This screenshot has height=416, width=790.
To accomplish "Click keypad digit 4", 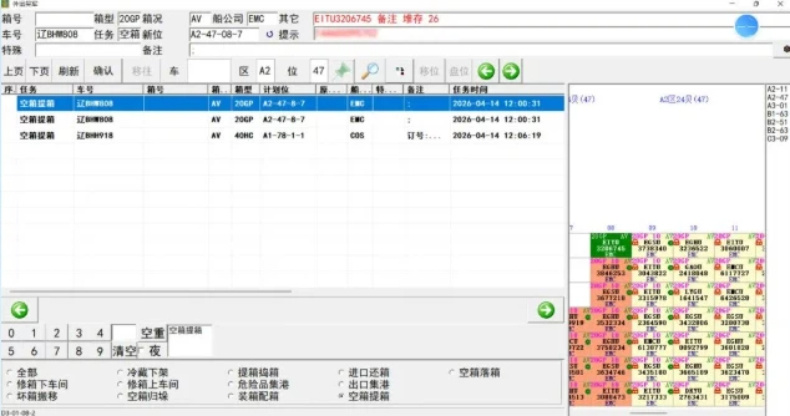I will point(100,333).
